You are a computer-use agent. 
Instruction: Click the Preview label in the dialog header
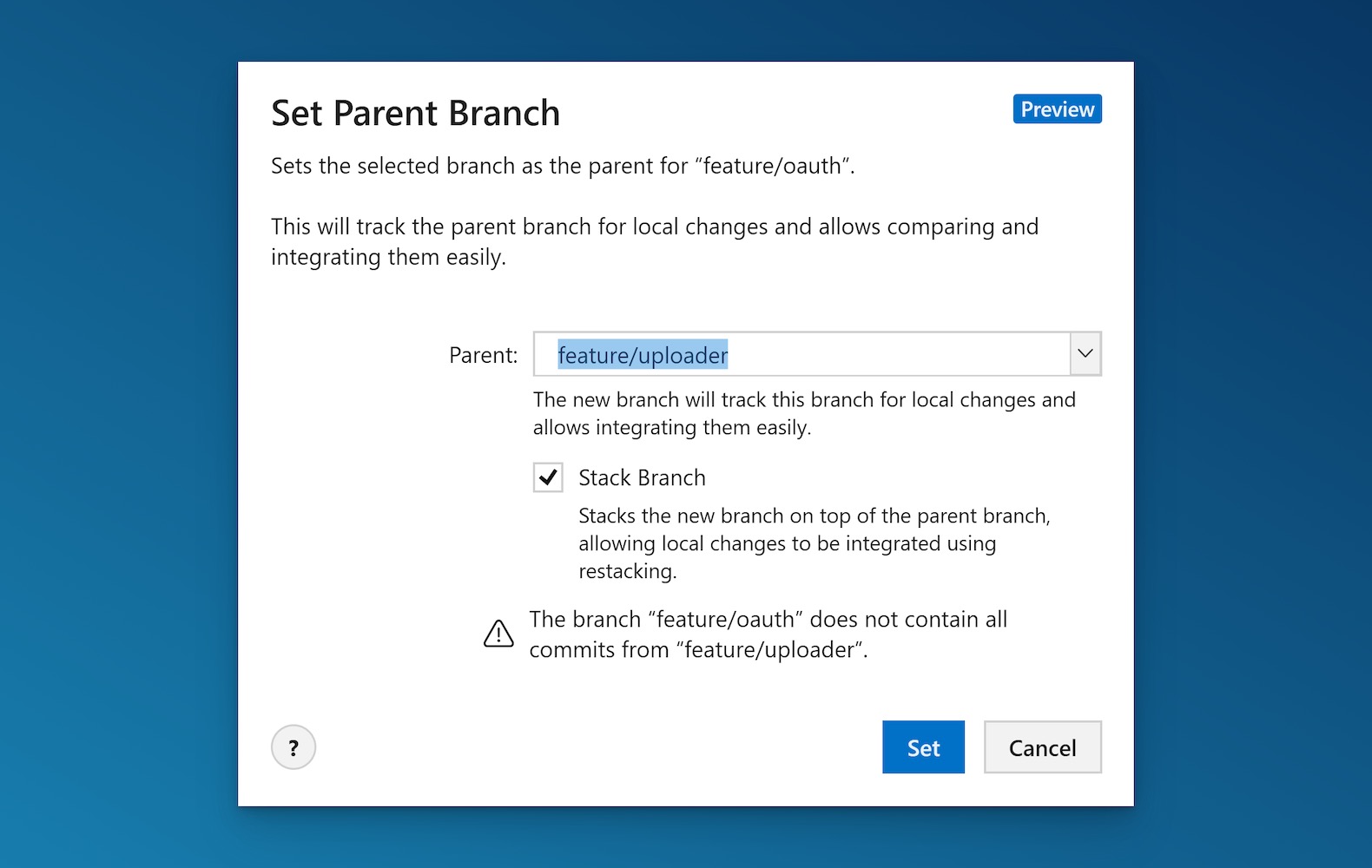1057,108
